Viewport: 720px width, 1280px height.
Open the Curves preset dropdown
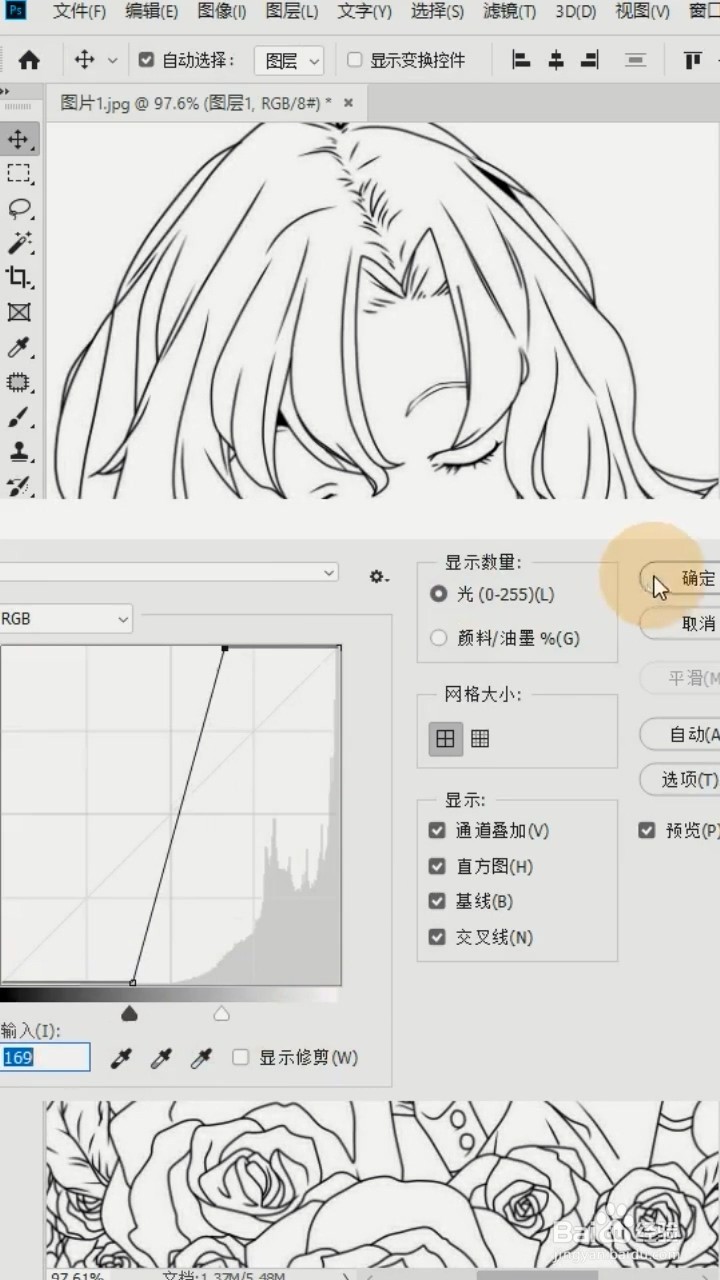[x=169, y=572]
